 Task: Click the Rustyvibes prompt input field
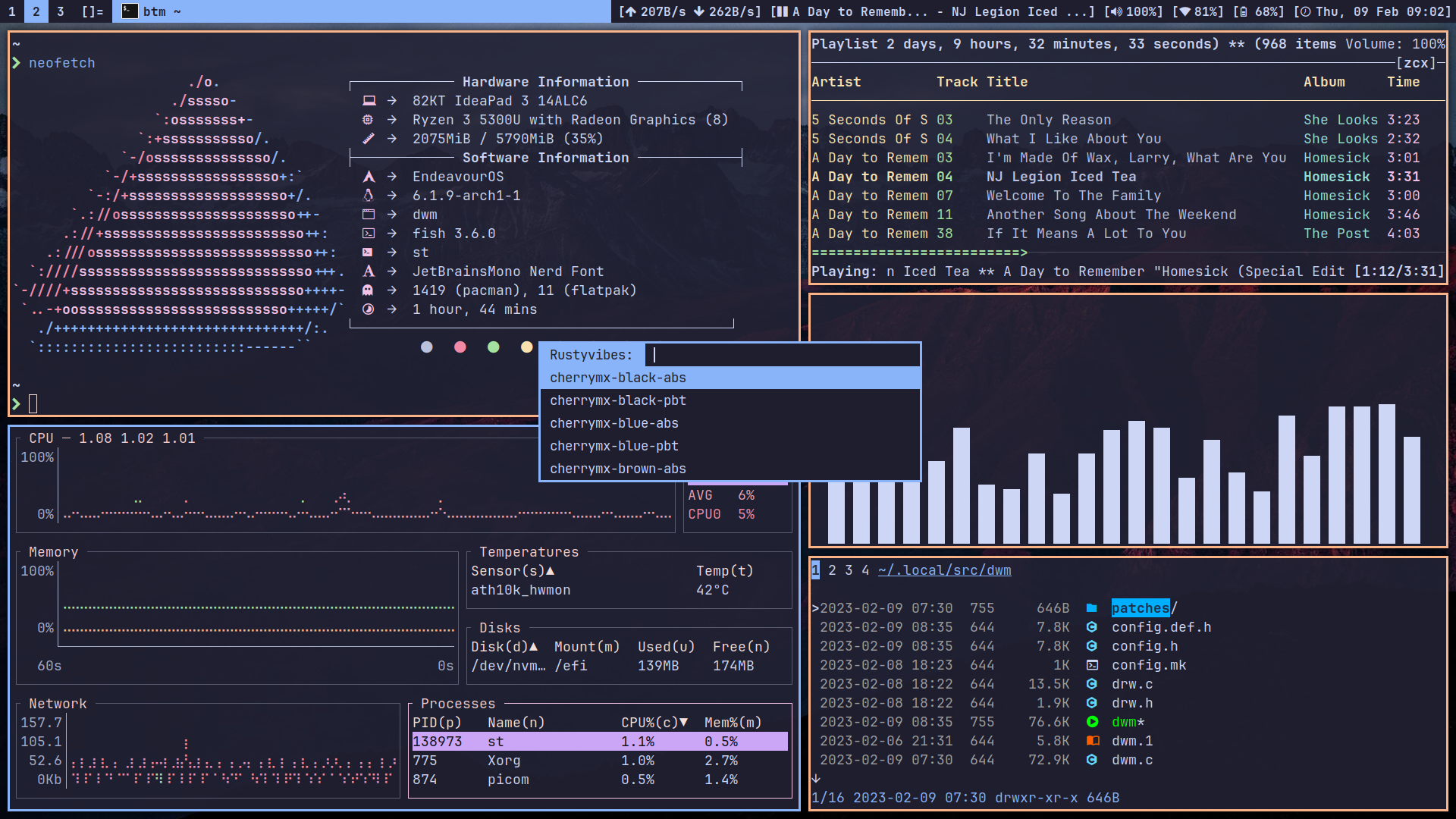pyautogui.click(x=781, y=355)
